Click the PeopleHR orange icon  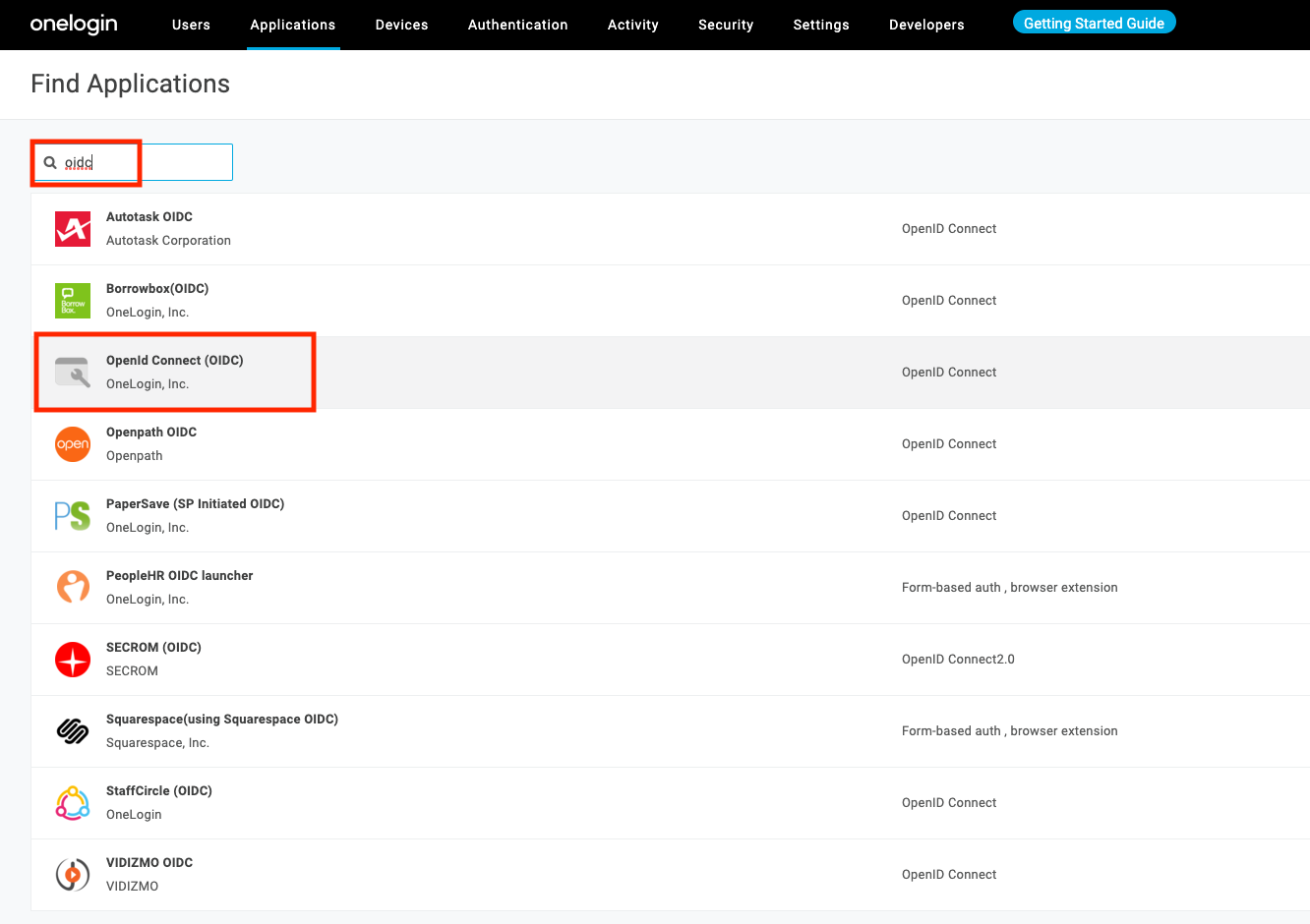(73, 588)
